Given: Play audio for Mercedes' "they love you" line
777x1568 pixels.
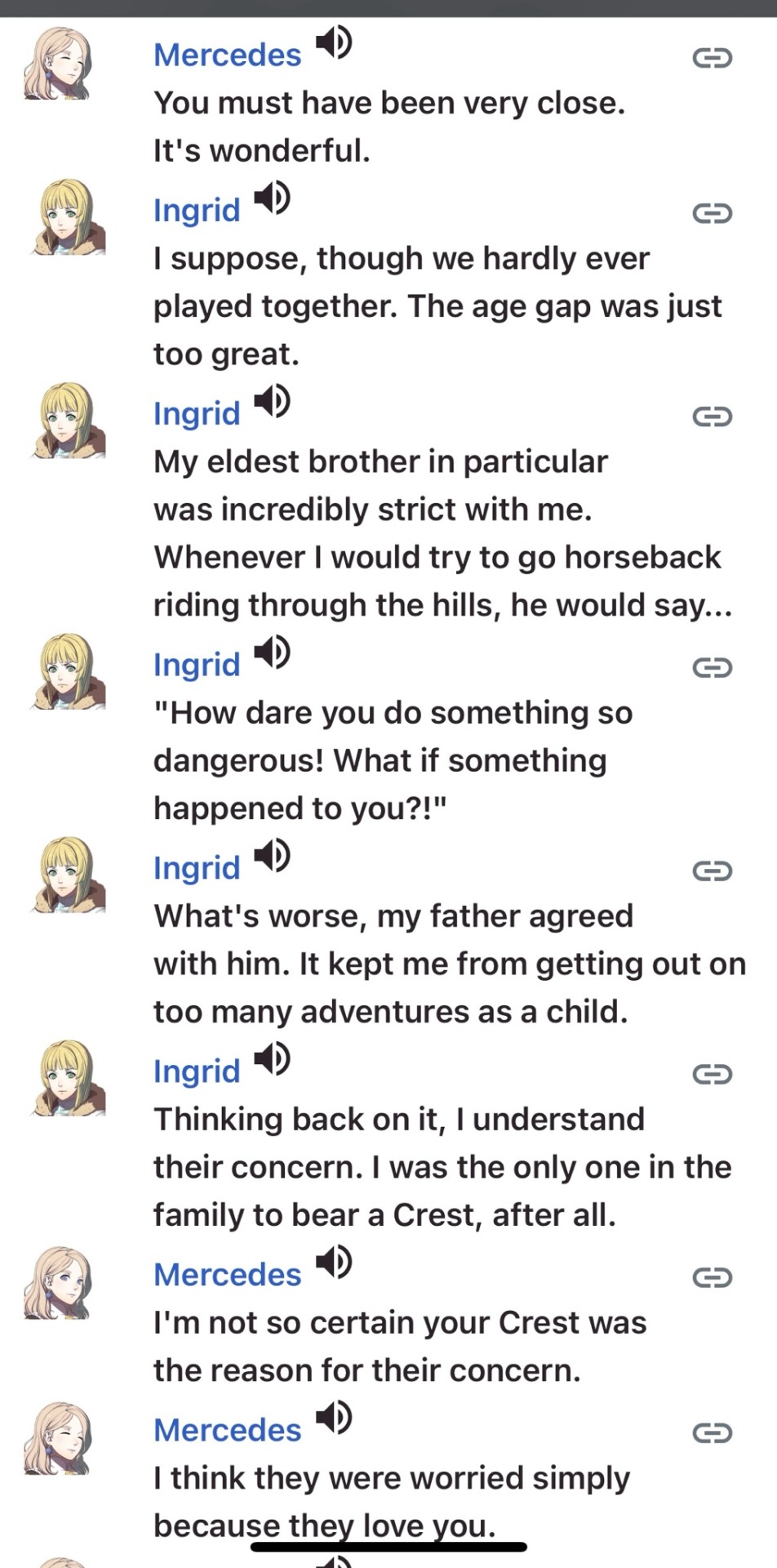Looking at the screenshot, I should (334, 1418).
